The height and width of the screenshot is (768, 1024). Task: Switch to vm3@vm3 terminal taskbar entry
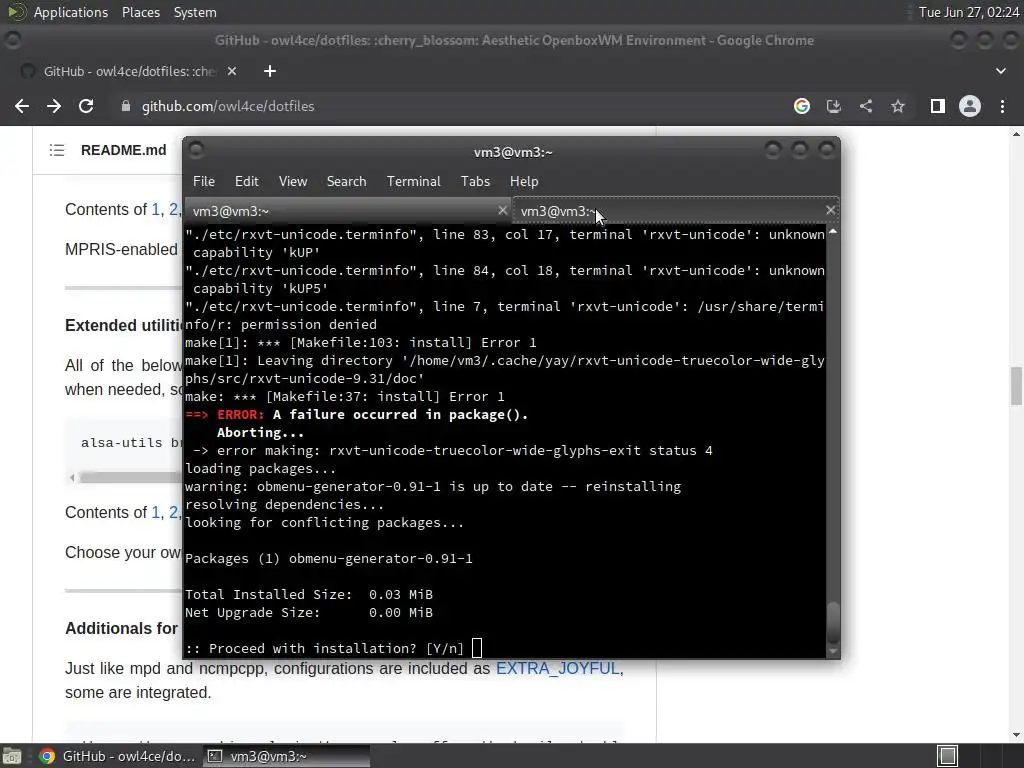click(287, 756)
